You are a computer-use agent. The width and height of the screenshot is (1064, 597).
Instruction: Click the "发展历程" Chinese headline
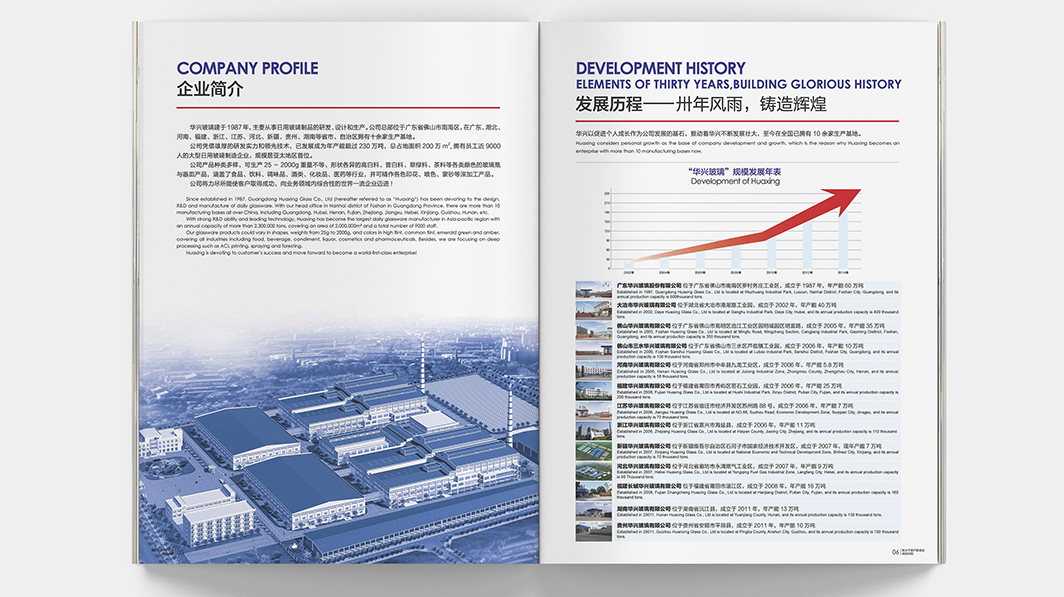[609, 104]
